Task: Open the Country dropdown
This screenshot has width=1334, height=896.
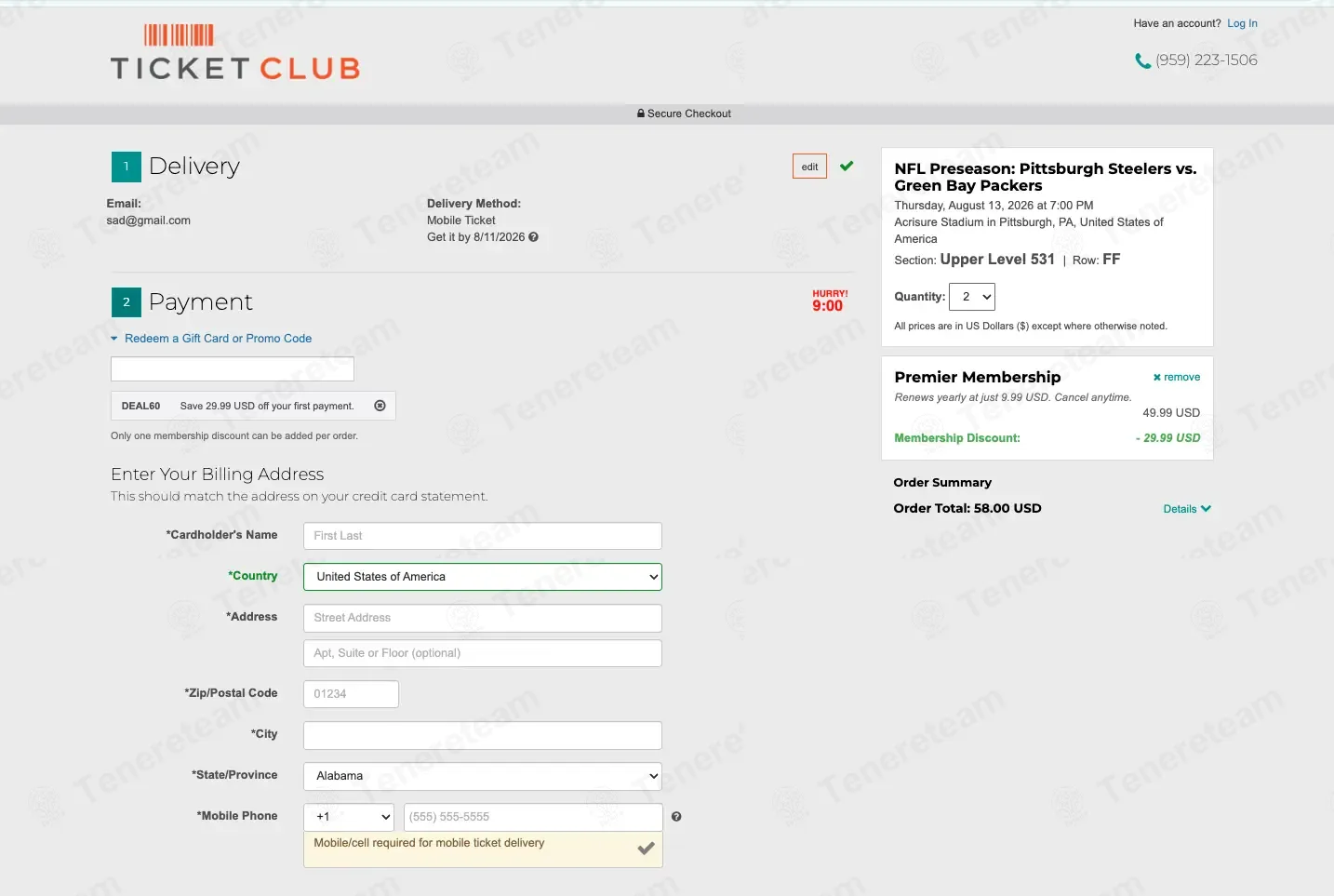Action: point(483,577)
